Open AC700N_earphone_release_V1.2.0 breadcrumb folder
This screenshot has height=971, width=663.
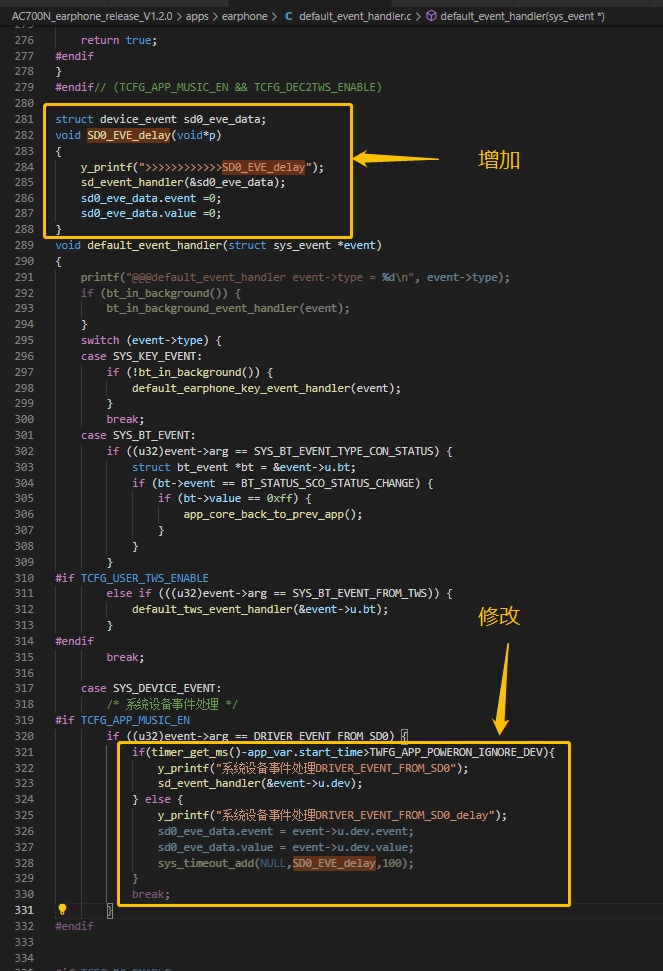[92, 16]
